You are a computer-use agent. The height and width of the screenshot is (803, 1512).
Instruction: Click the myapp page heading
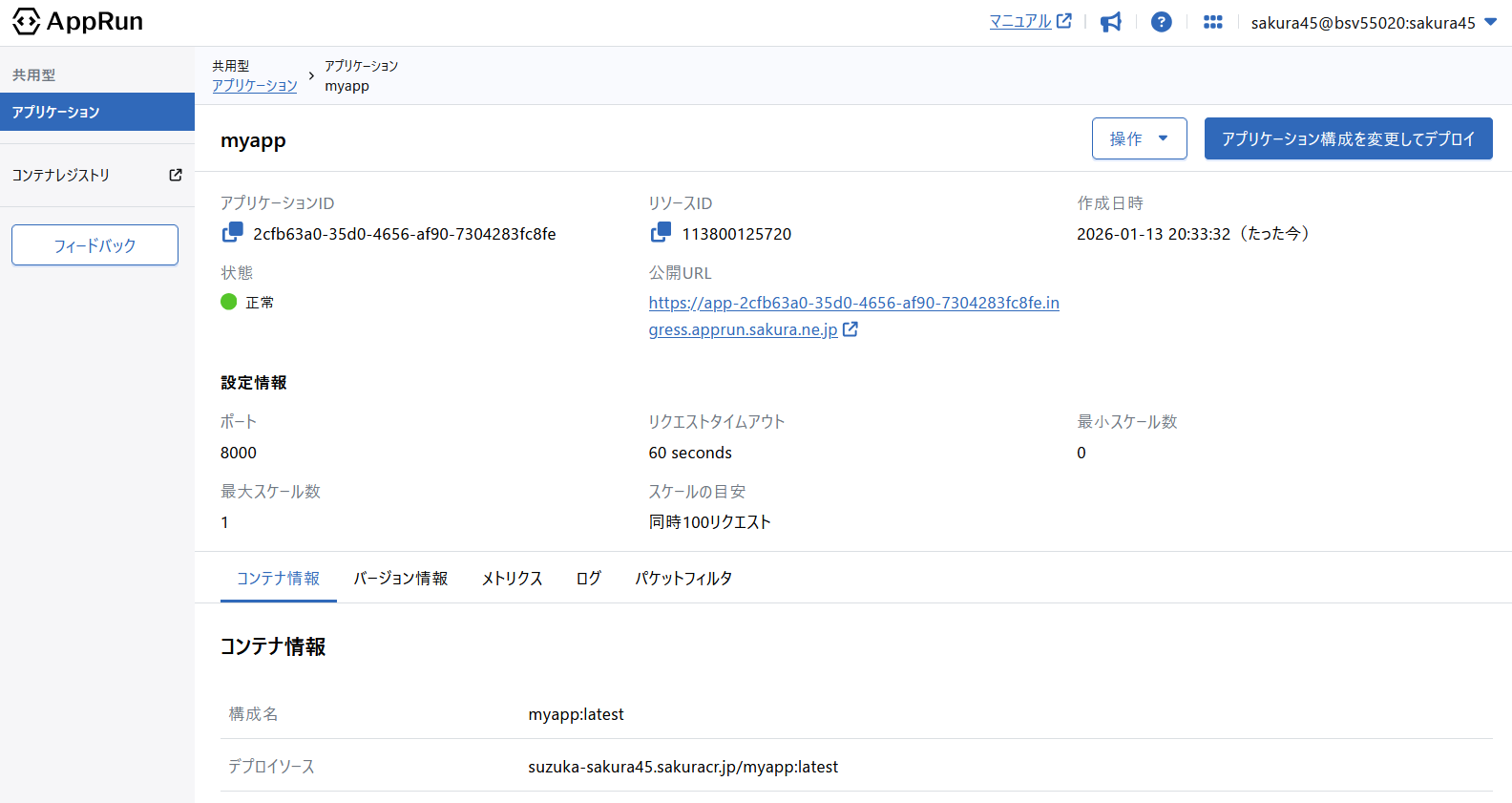pyautogui.click(x=253, y=140)
